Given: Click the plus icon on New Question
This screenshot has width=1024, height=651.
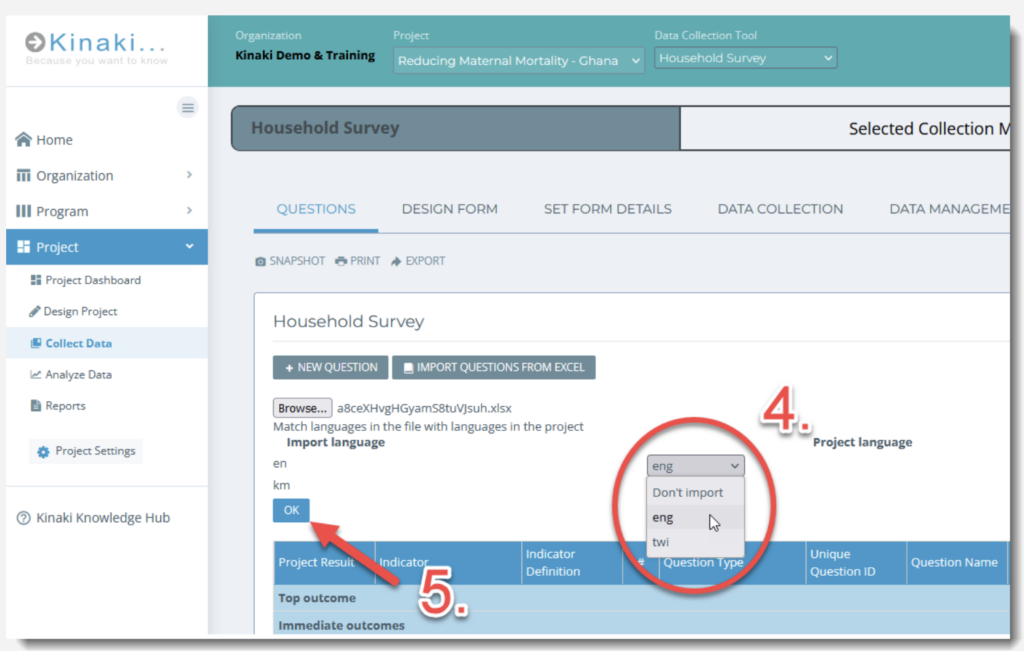Looking at the screenshot, I should click(289, 368).
